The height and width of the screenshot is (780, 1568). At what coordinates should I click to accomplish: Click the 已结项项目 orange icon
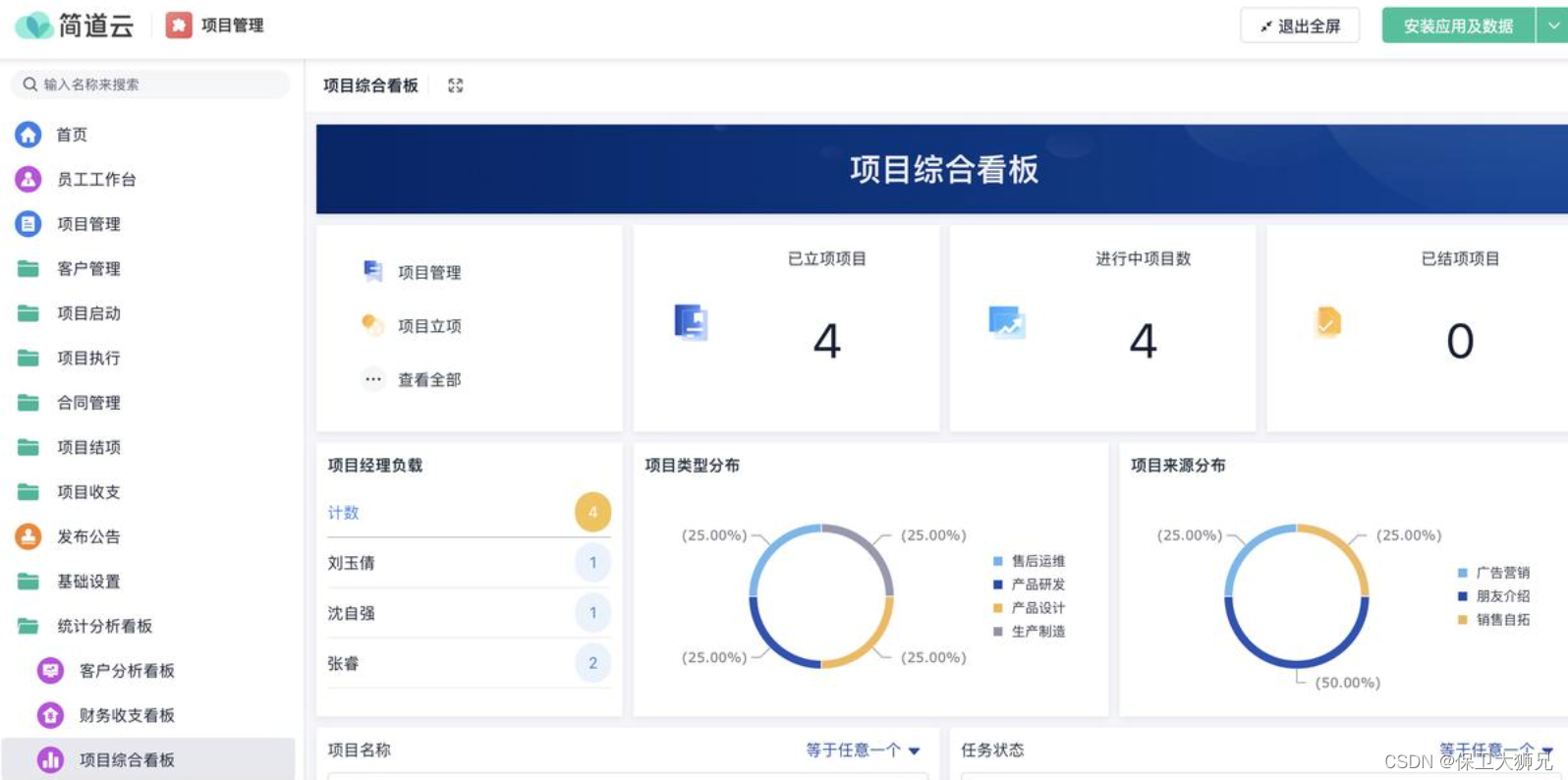click(x=1328, y=321)
